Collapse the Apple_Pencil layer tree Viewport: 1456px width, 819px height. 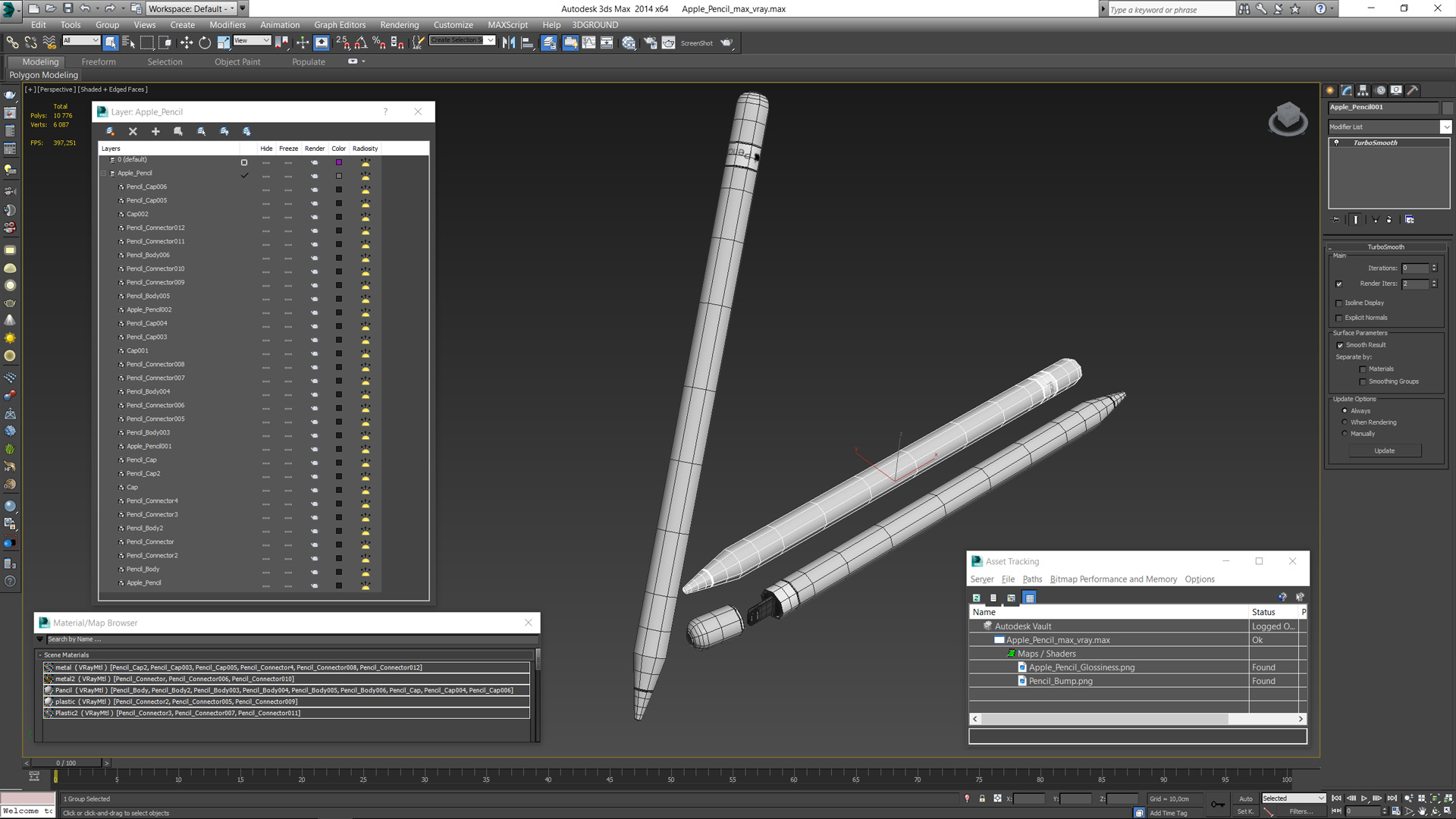104,174
